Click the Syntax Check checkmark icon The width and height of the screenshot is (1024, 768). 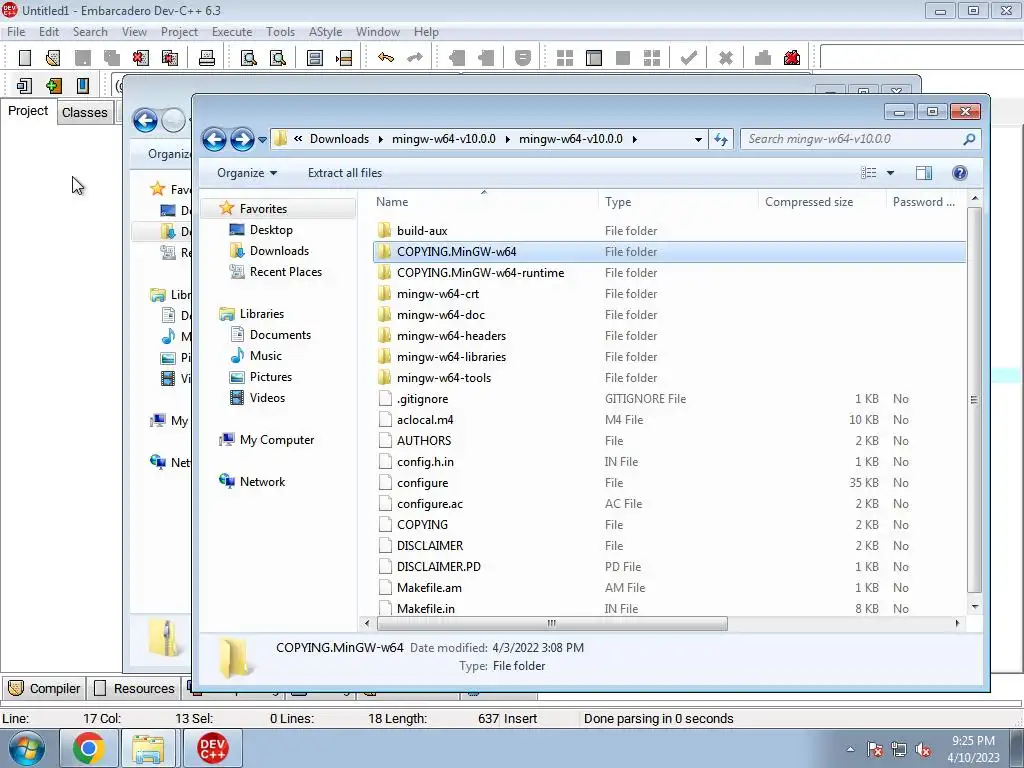[x=688, y=58]
